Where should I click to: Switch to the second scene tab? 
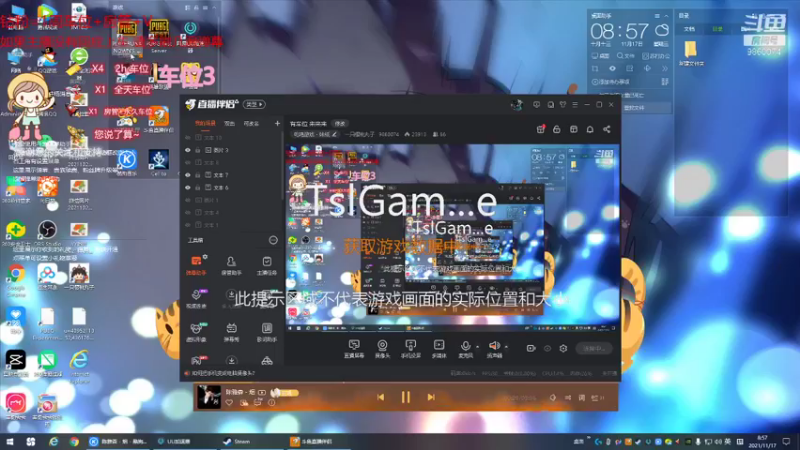point(230,123)
